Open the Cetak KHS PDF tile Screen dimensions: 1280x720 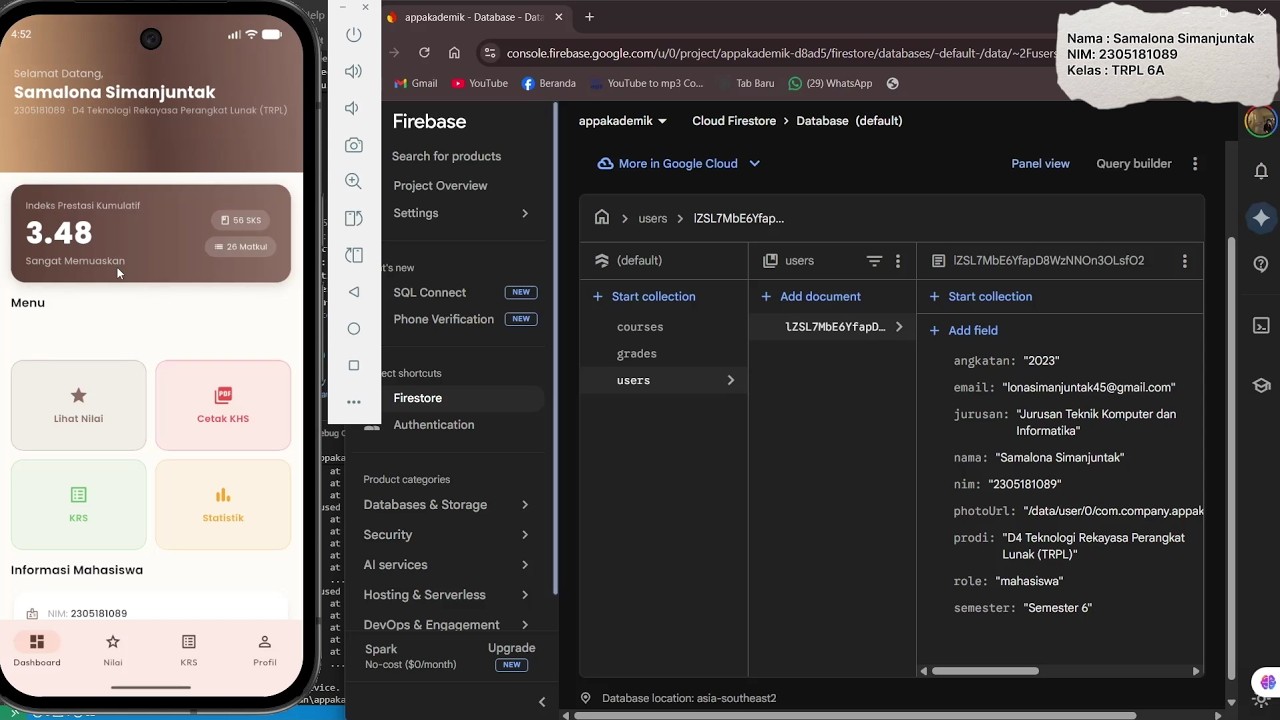[x=223, y=405]
